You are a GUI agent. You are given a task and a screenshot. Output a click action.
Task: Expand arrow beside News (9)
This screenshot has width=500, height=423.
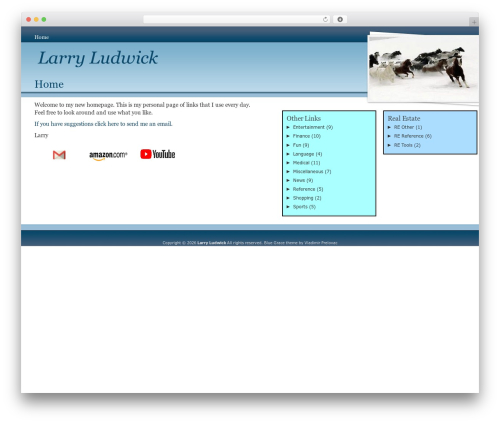[288, 180]
